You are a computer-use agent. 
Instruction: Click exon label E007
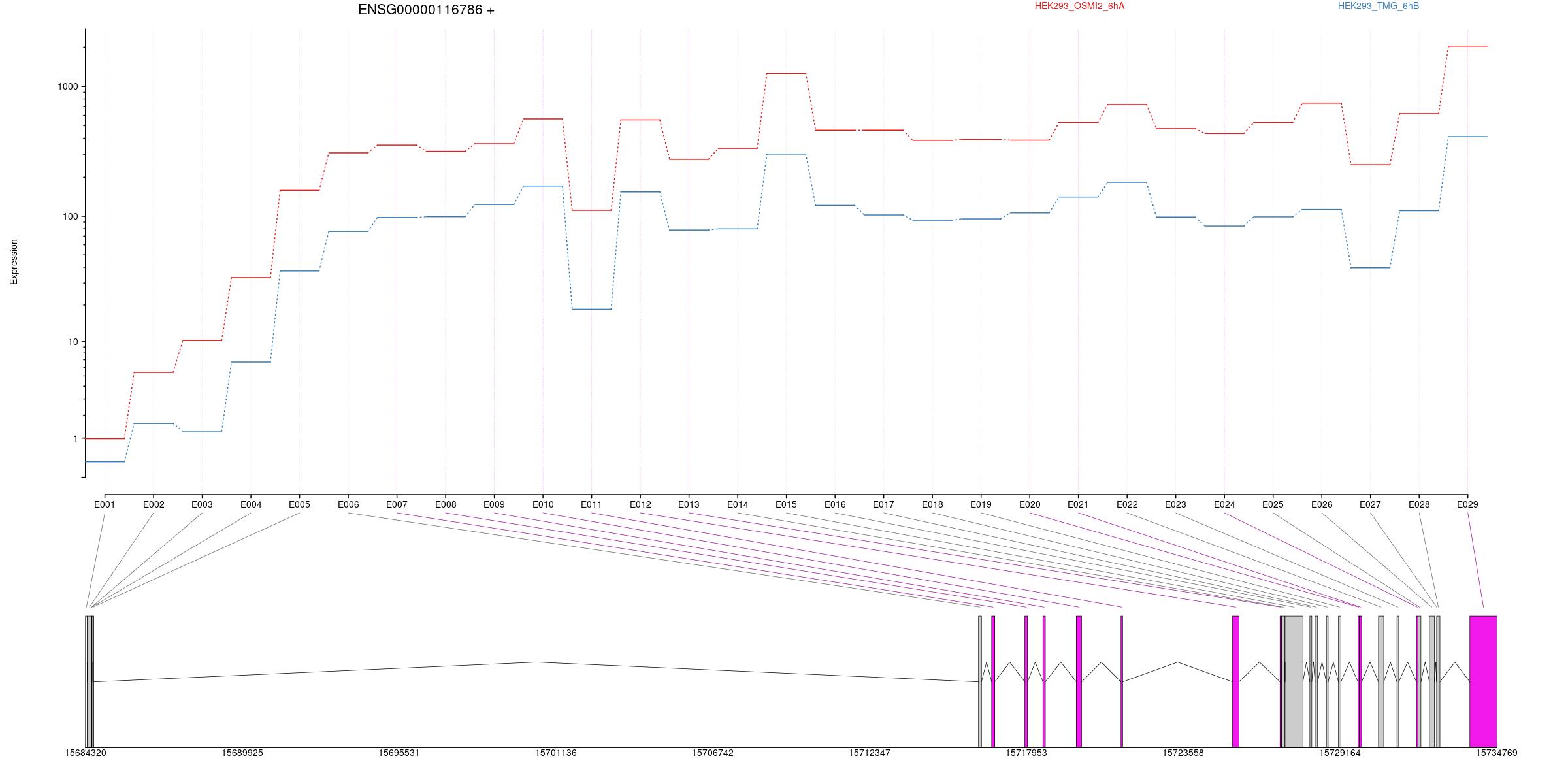pos(397,504)
